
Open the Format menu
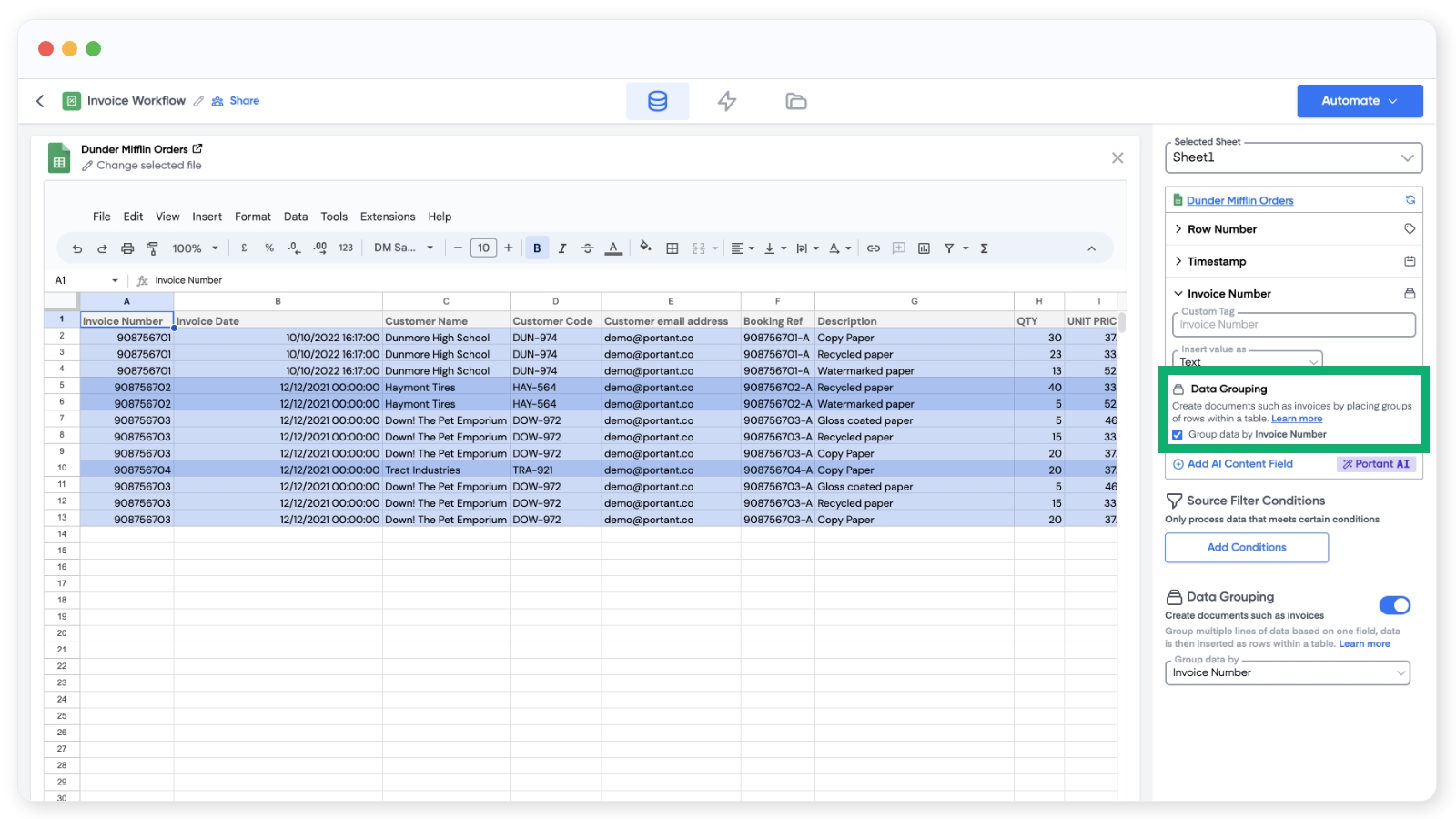click(x=252, y=217)
